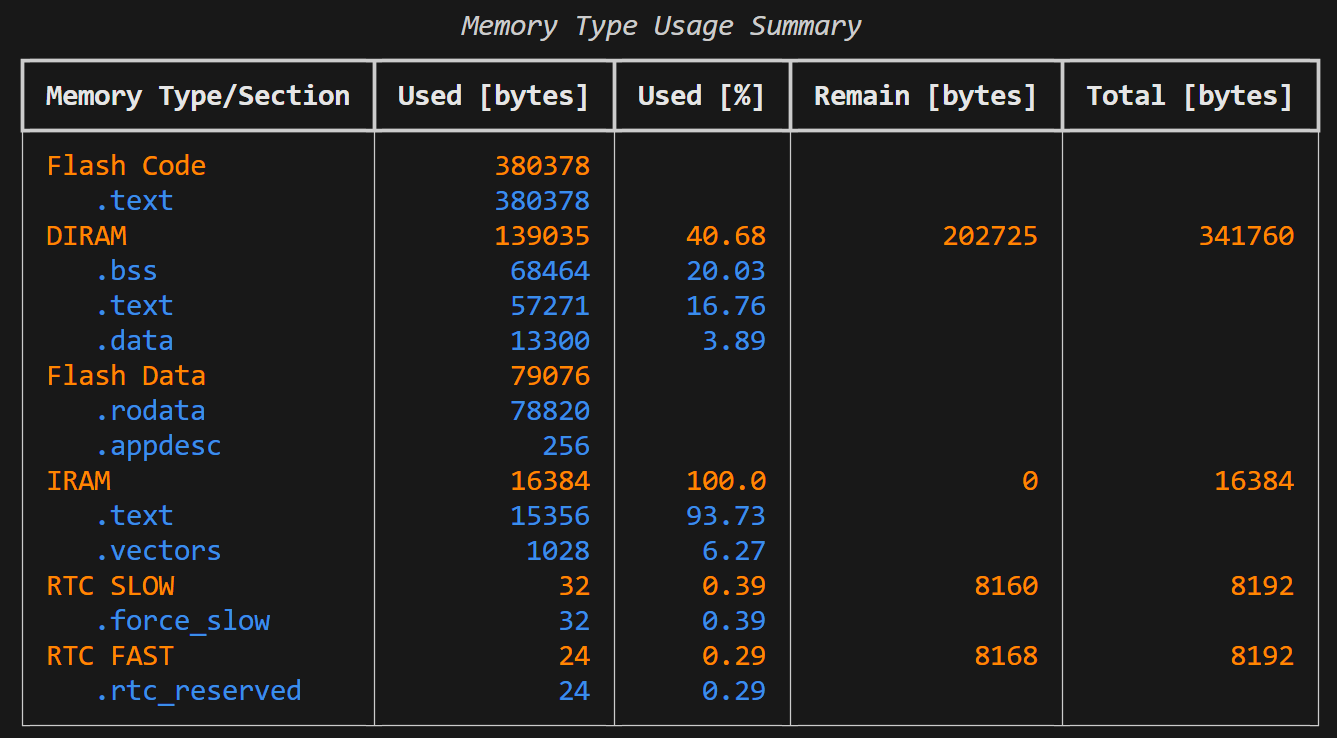Image resolution: width=1337 pixels, height=738 pixels.
Task: Select the value 15356
Action: click(x=550, y=516)
